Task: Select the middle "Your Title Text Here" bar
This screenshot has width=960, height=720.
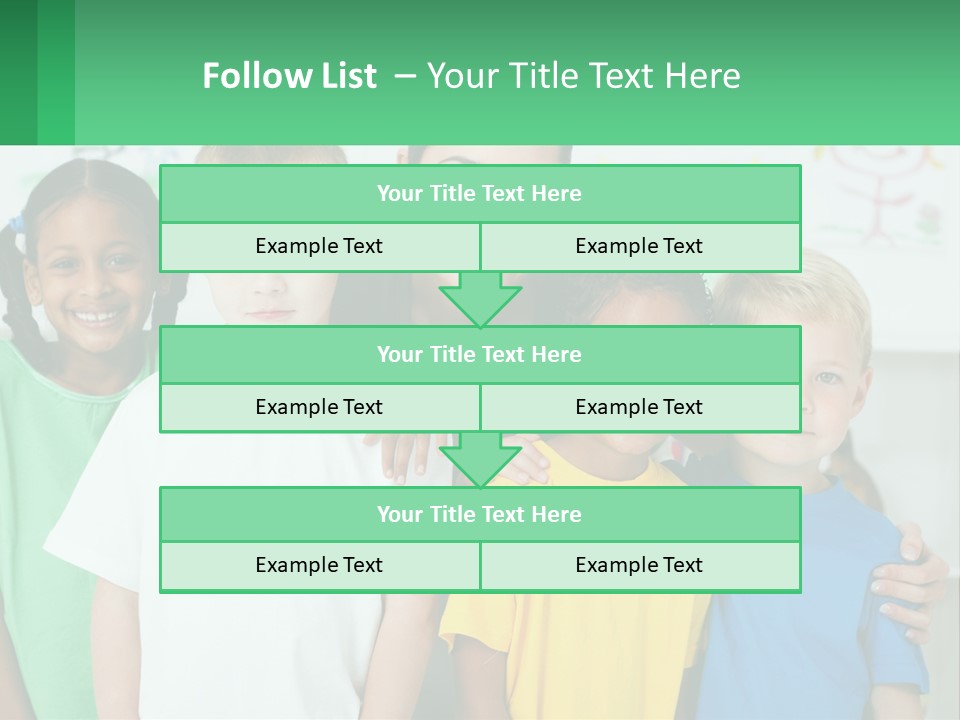Action: 479,355
